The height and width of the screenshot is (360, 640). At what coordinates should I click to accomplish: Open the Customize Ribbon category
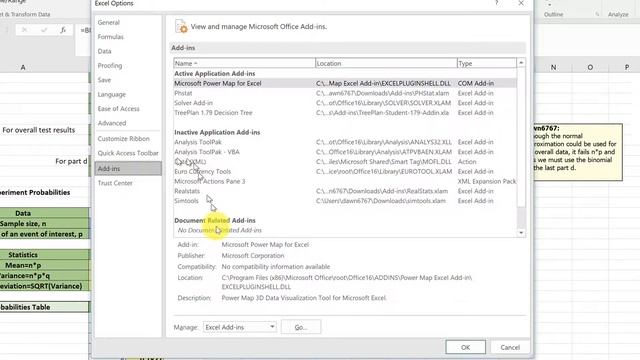pyautogui.click(x=124, y=139)
